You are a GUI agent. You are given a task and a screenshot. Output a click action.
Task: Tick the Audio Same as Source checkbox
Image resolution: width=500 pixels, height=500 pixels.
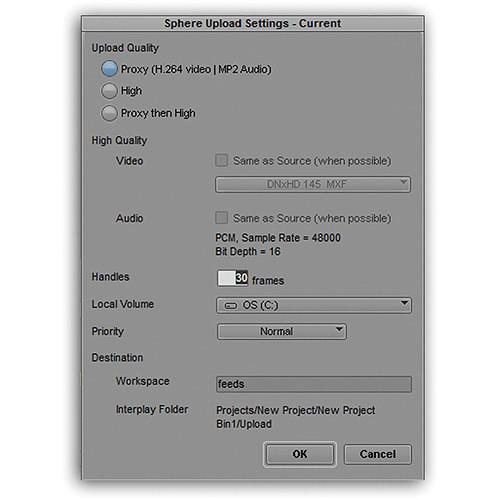[221, 218]
